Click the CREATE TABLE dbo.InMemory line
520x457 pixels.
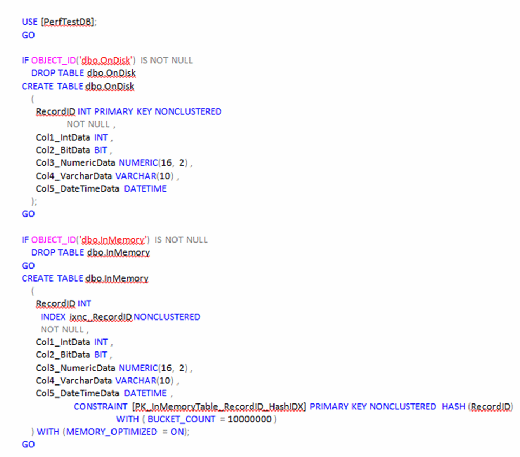pos(85,279)
